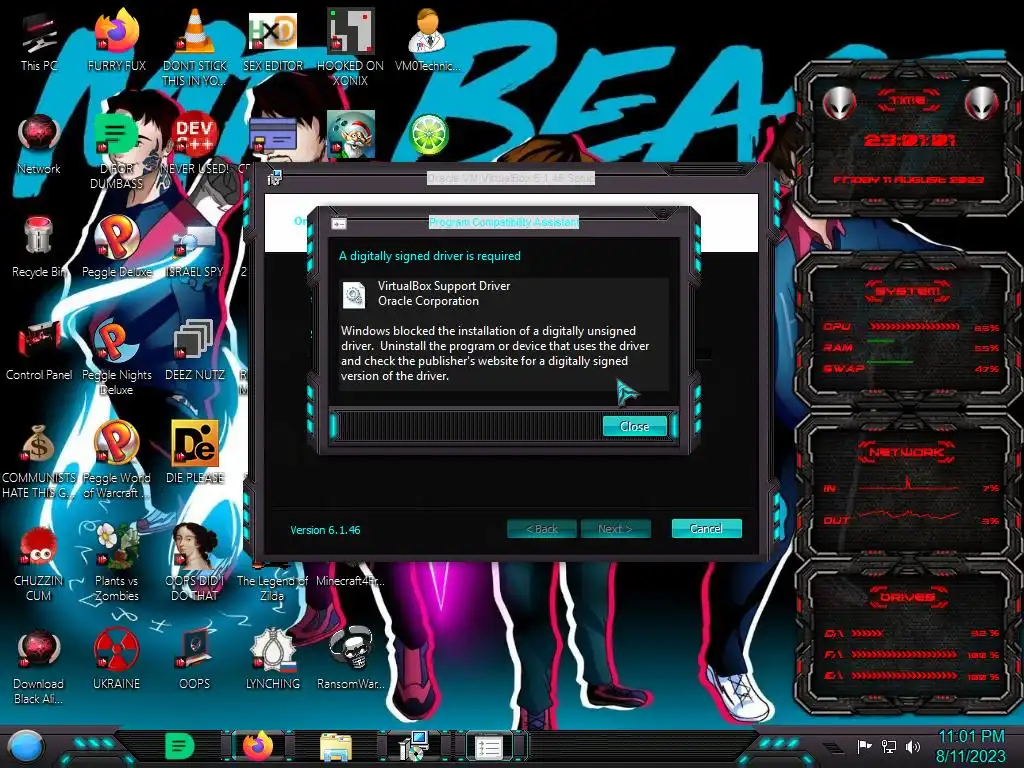Viewport: 1024px width, 768px height.
Task: Open the network tray icon
Action: pyautogui.click(x=889, y=746)
